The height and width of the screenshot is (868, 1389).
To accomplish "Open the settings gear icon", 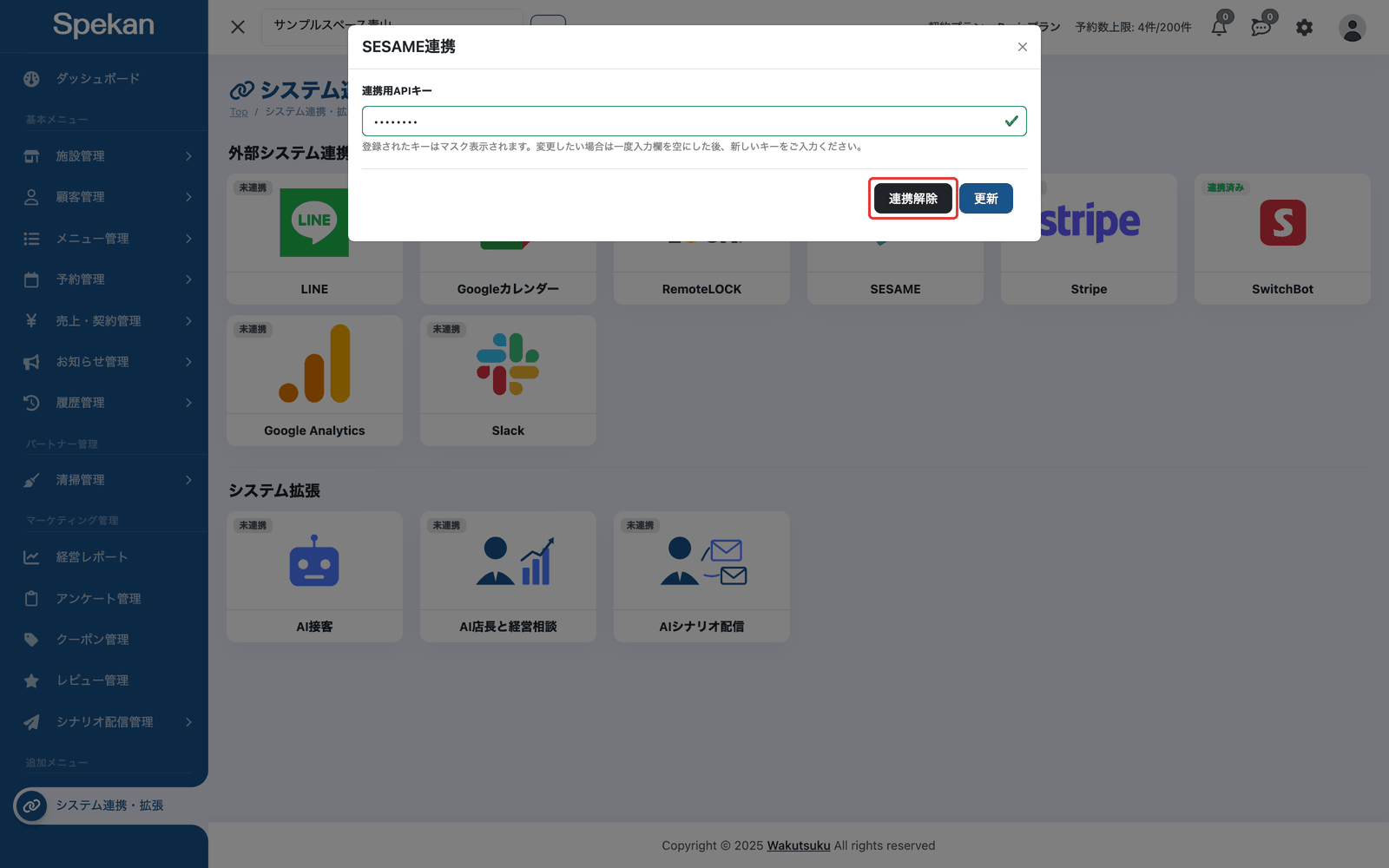I will [1304, 28].
